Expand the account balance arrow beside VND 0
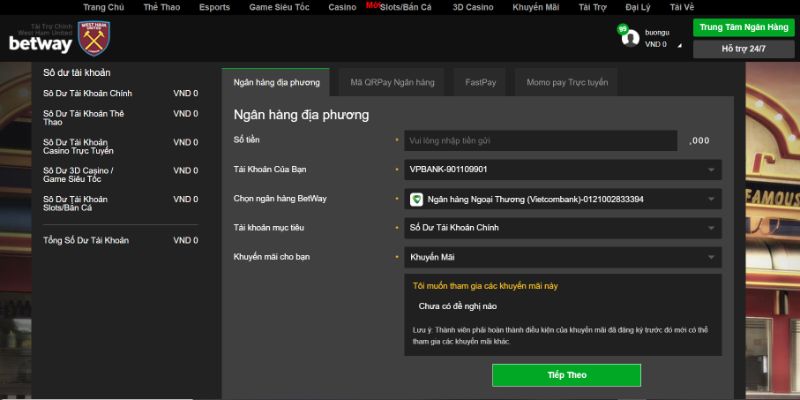Viewport: 800px width, 400px height. click(x=679, y=46)
